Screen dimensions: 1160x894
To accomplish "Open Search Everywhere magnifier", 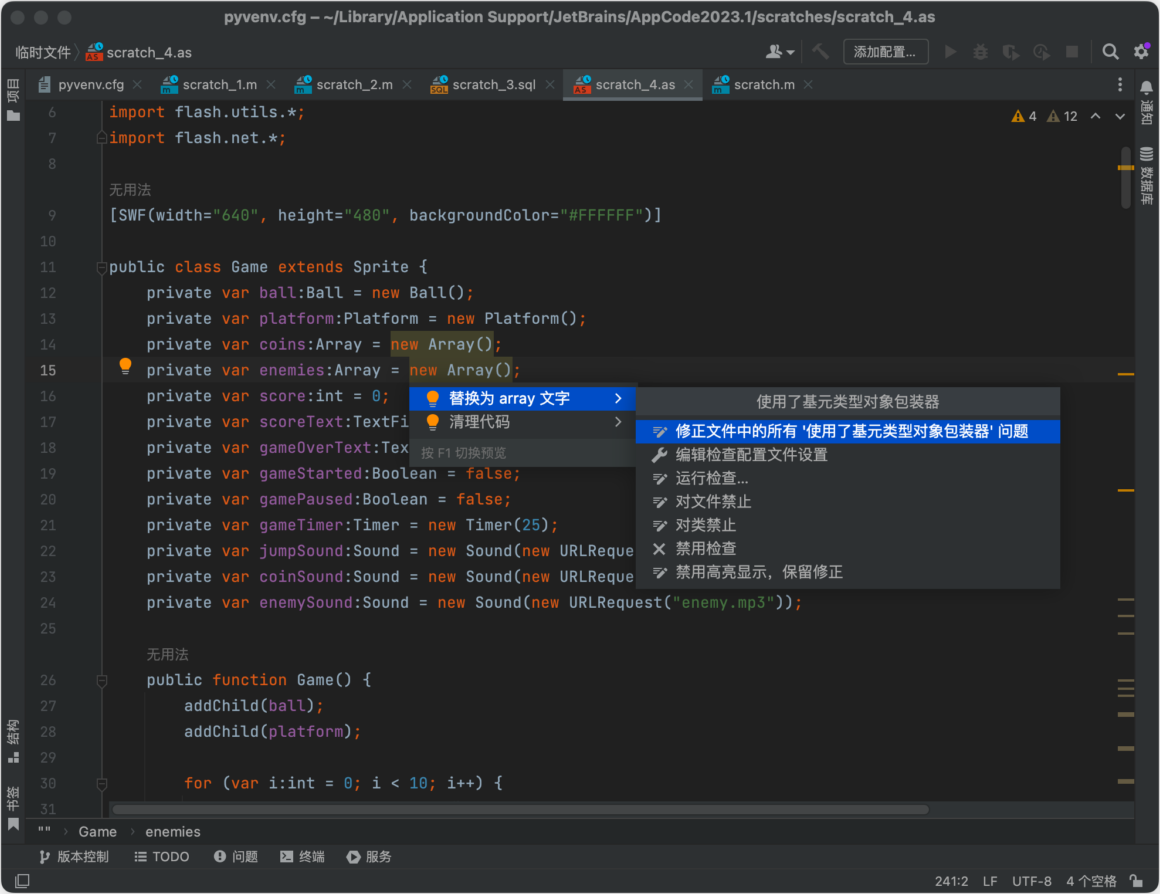I will (1110, 52).
